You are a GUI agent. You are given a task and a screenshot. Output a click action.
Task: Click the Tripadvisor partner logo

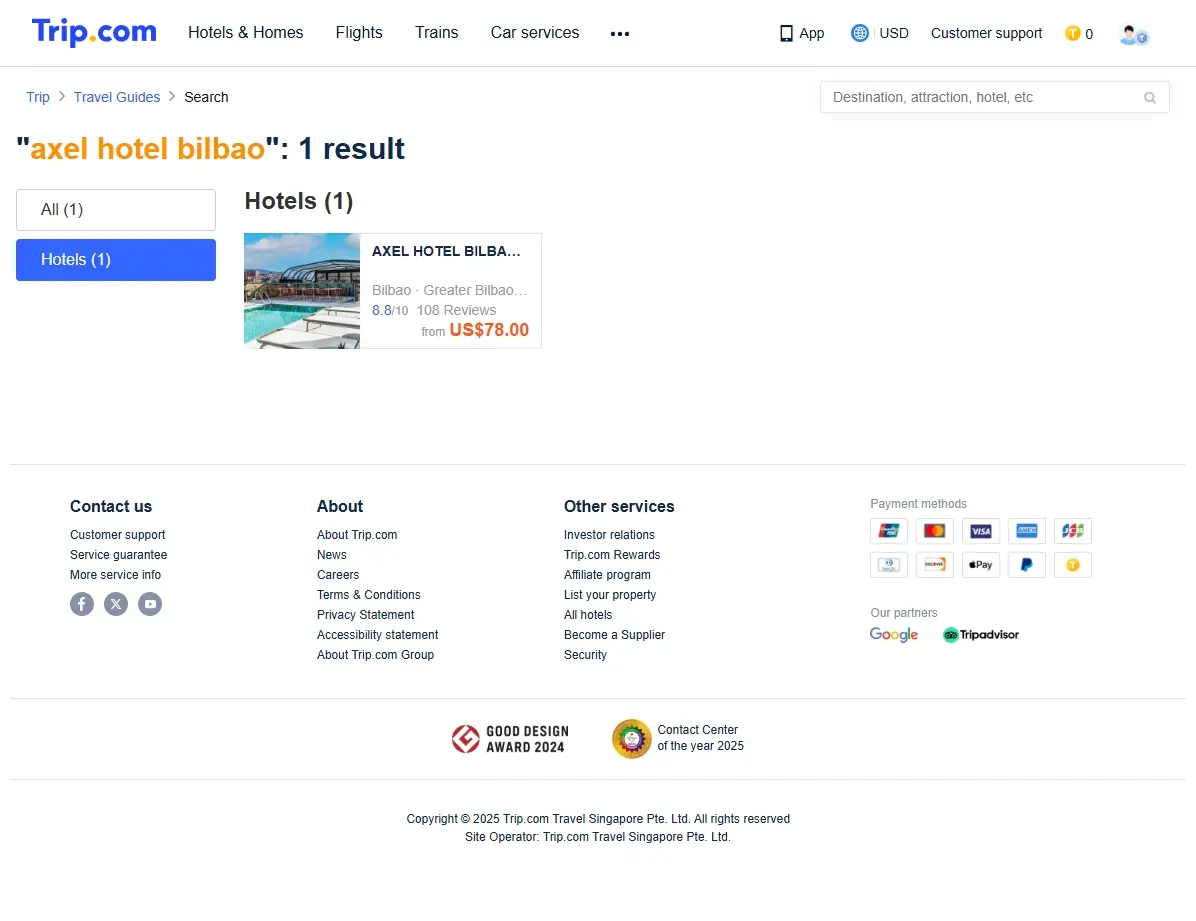(981, 635)
